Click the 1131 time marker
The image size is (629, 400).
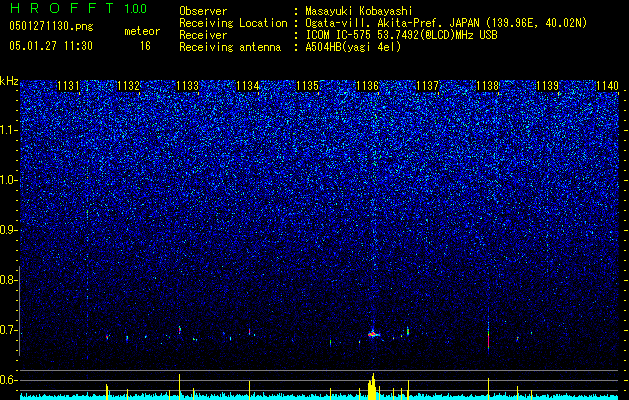pos(68,86)
